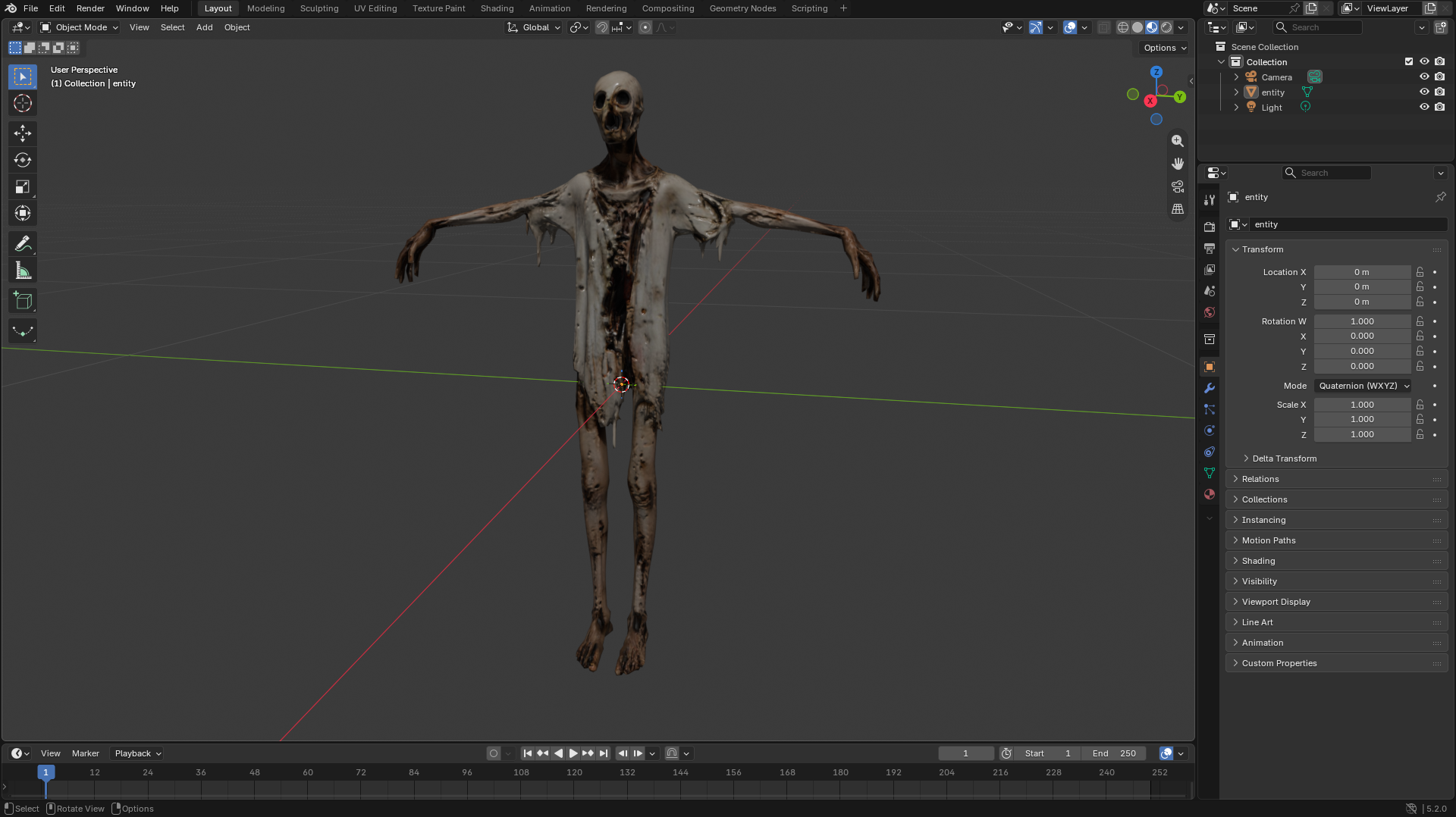The image size is (1456, 817).
Task: Select the Cursor tool in toolbar
Action: pos(23,103)
